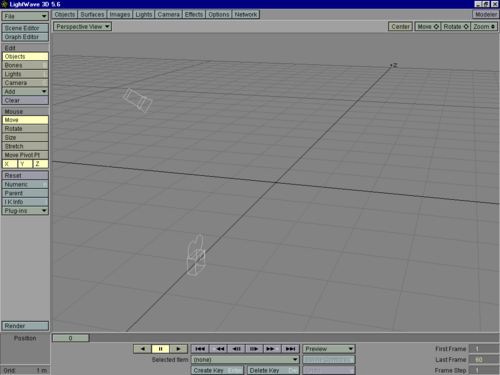Image resolution: width=500 pixels, height=375 pixels.
Task: Center the perspective view
Action: click(x=400, y=27)
